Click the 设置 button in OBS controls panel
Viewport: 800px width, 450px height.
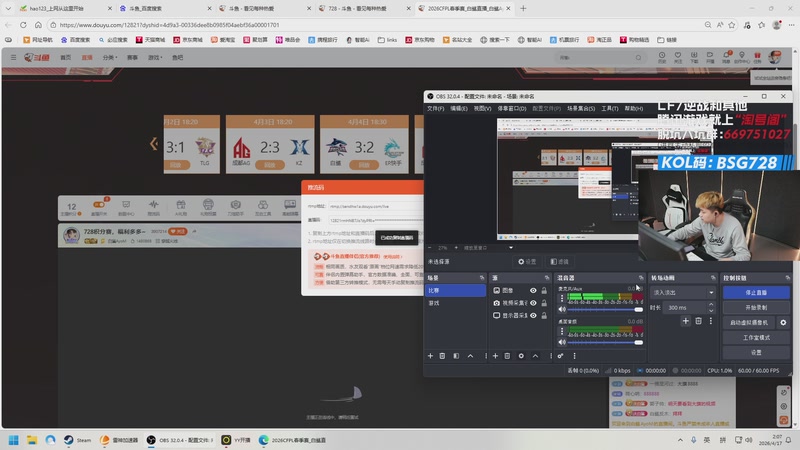(x=756, y=353)
